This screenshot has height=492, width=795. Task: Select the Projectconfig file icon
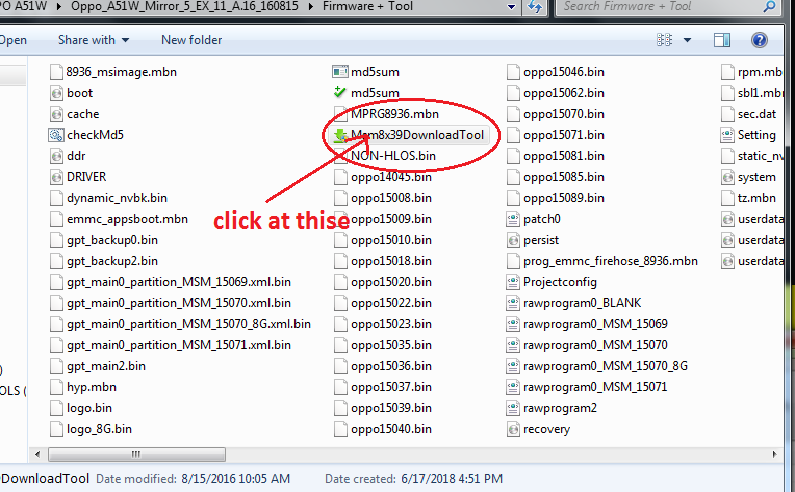pos(513,282)
